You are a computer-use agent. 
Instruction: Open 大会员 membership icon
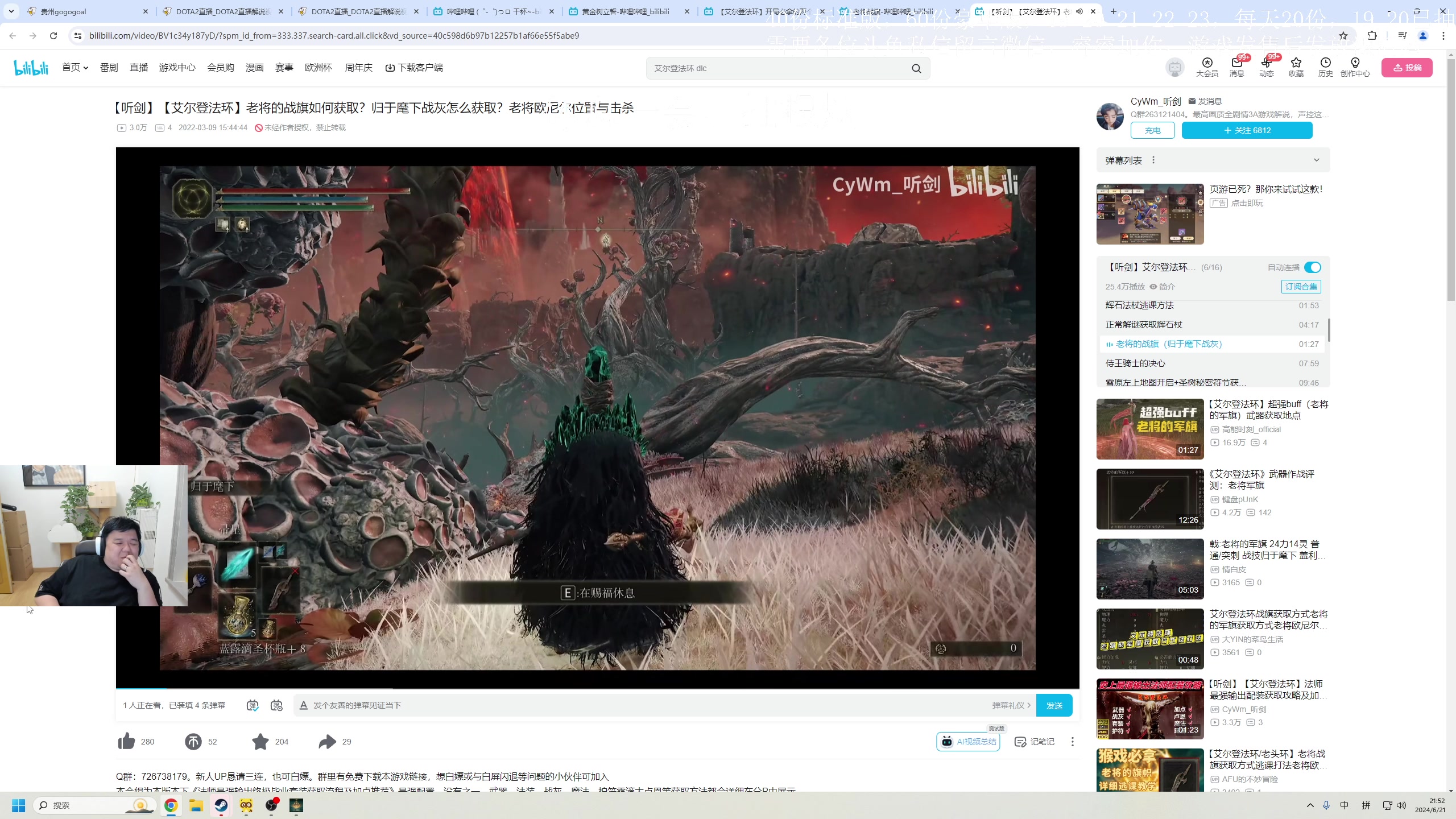tap(1207, 67)
